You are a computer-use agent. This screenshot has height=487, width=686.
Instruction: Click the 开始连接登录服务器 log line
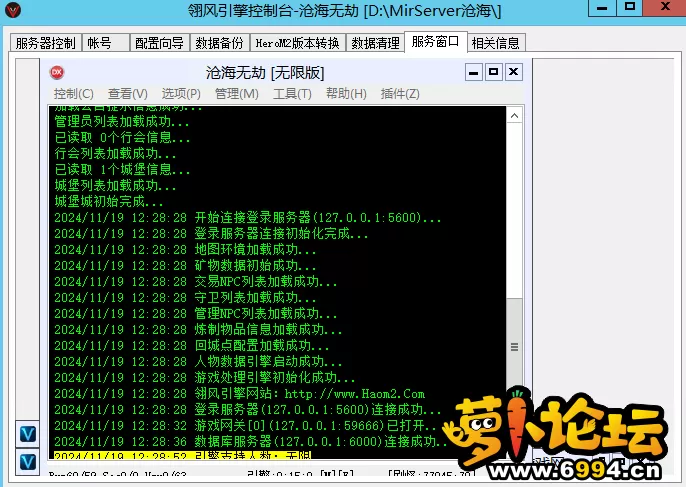pyautogui.click(x=248, y=217)
